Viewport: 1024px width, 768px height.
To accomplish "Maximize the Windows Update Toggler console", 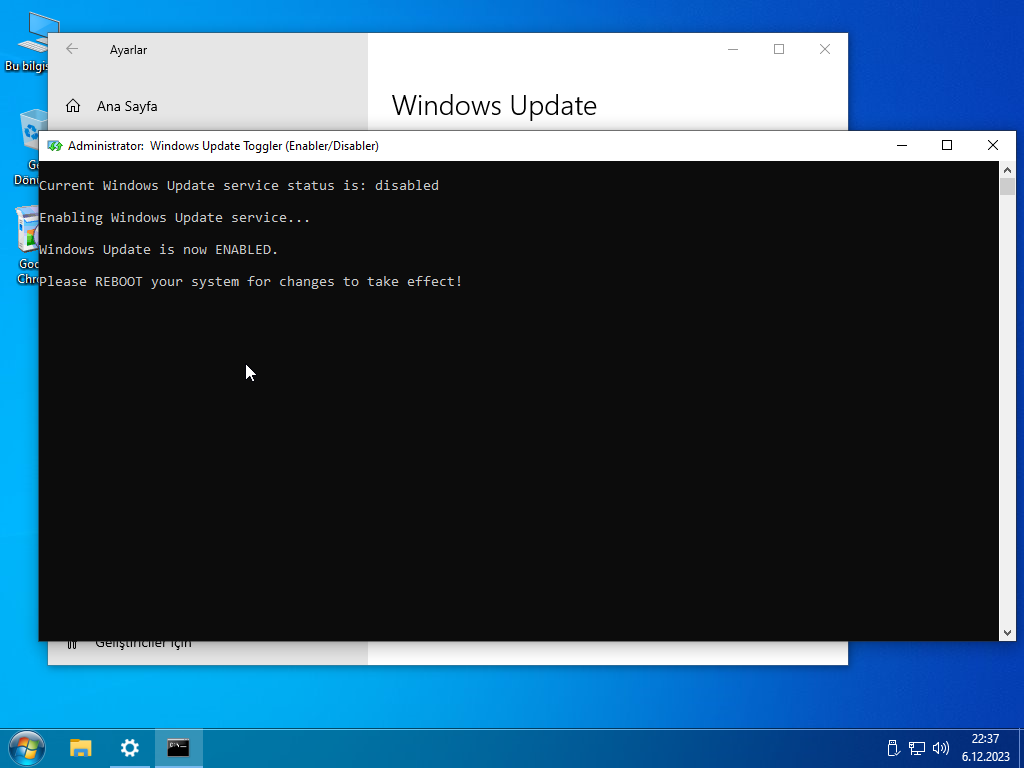I will click(947, 146).
